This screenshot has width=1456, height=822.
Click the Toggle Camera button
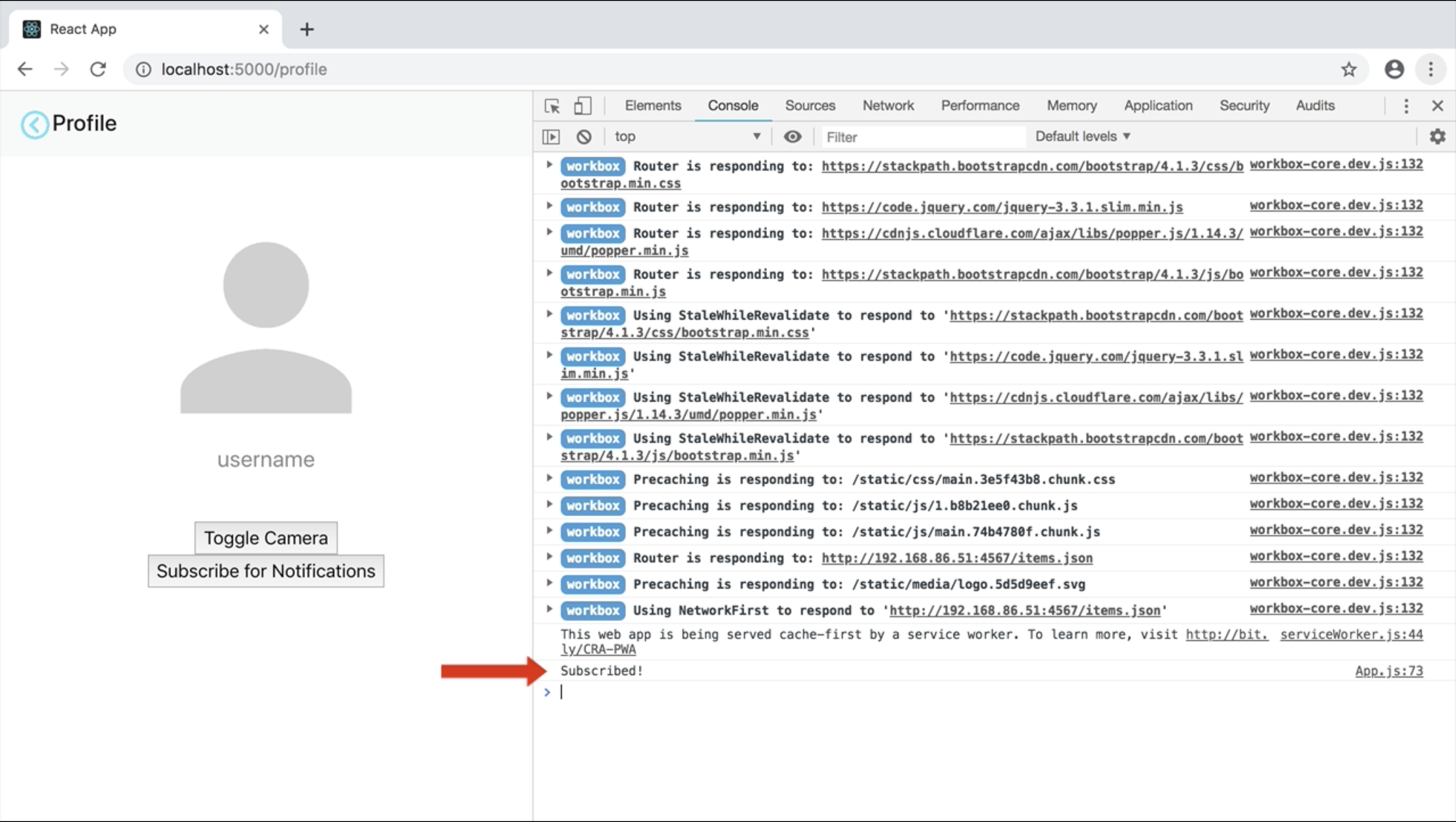(266, 538)
